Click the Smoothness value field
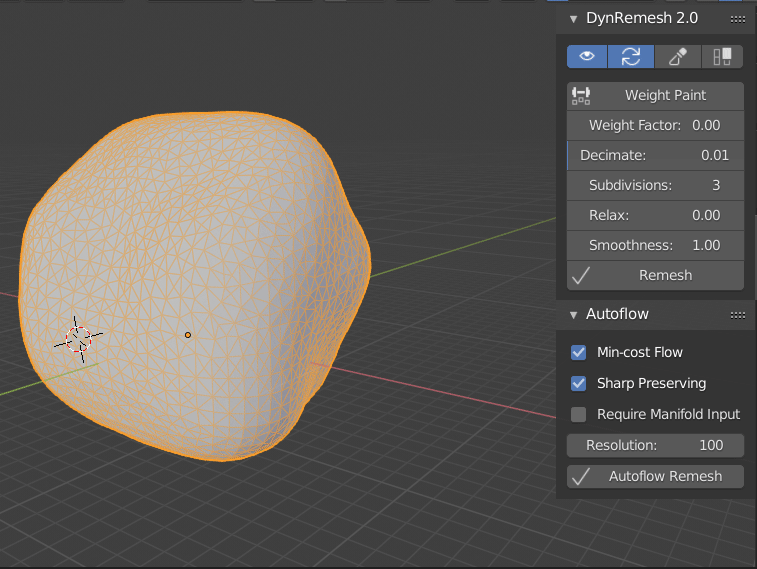The width and height of the screenshot is (757, 569). (x=655, y=245)
